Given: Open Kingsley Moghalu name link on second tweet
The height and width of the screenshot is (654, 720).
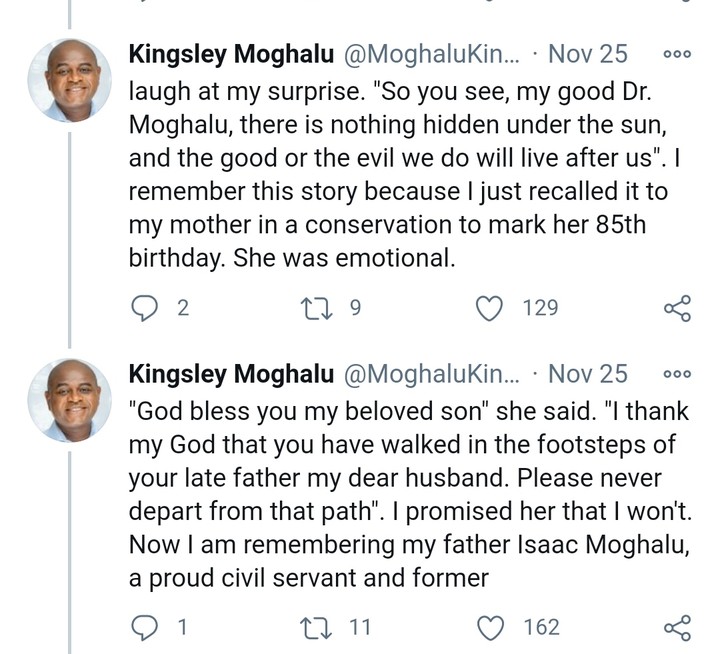Looking at the screenshot, I should (231, 374).
